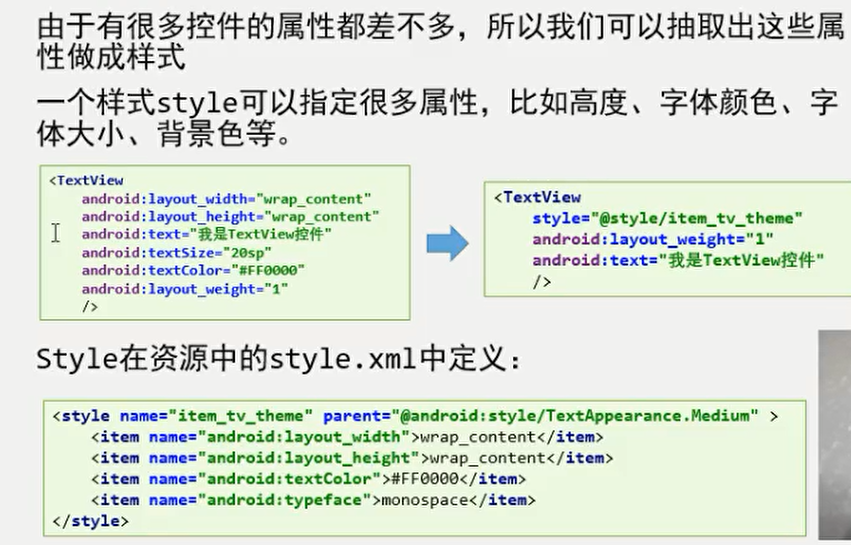Click android:textSize="20sp" line
851x545 pixels.
tap(176, 253)
